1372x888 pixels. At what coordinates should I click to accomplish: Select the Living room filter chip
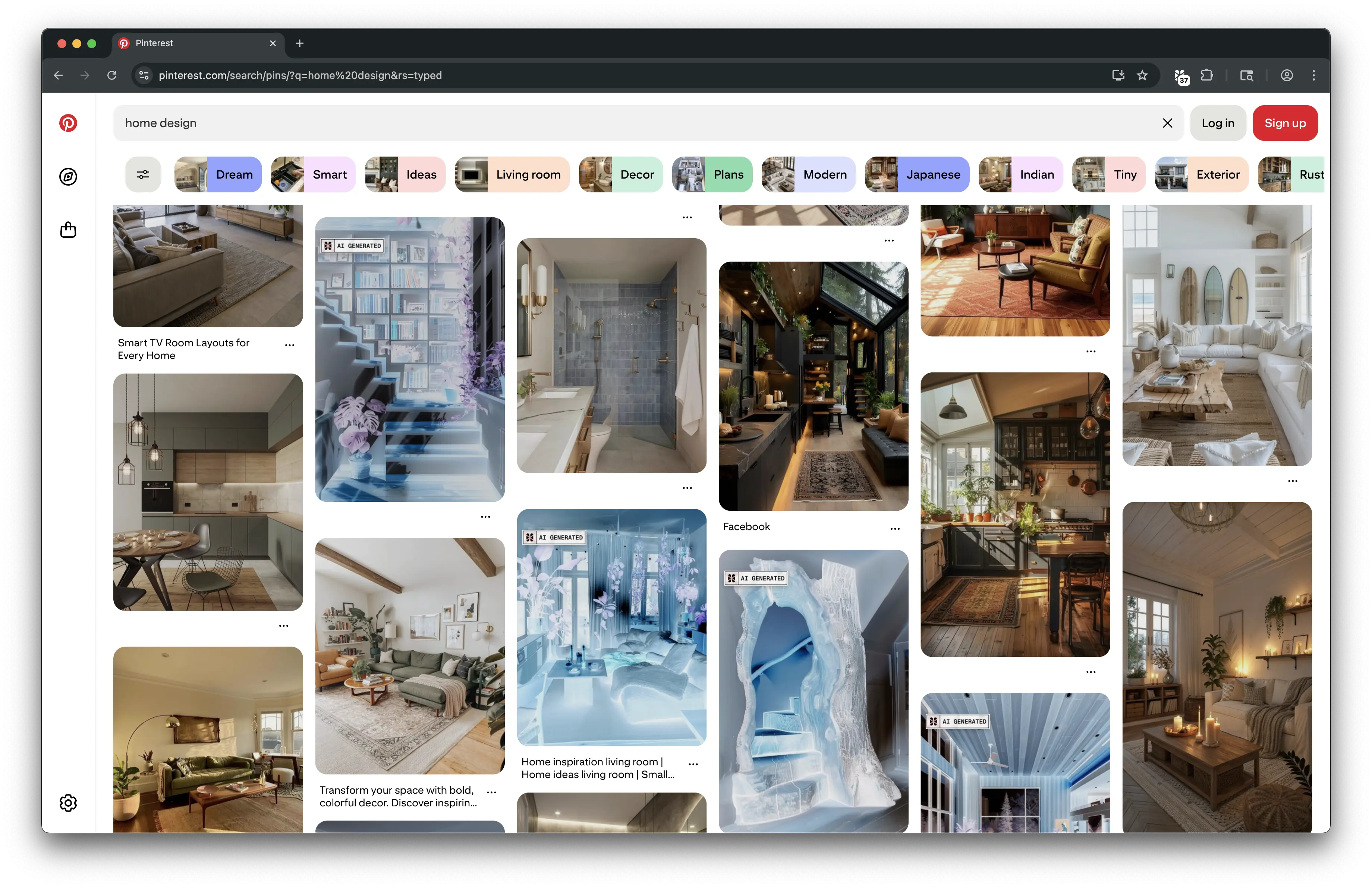click(512, 174)
